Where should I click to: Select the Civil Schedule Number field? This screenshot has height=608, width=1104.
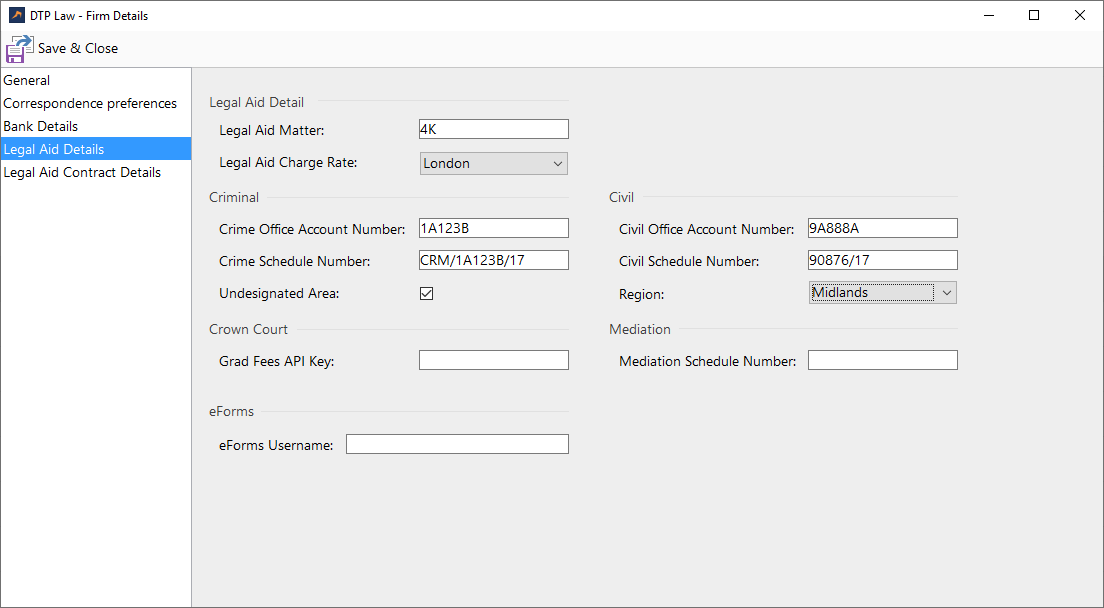(882, 260)
